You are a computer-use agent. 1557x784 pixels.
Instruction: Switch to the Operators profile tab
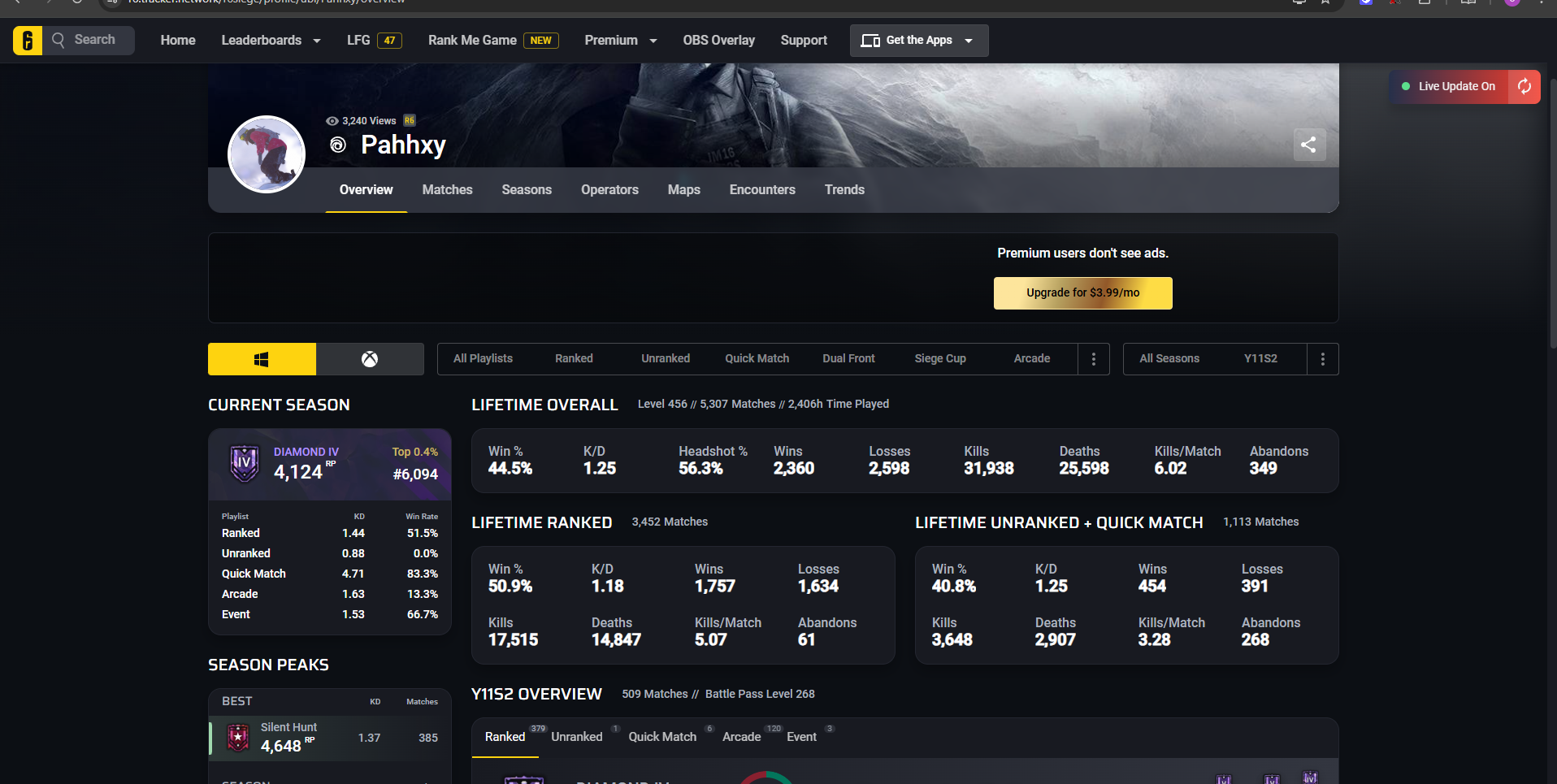[x=610, y=190]
